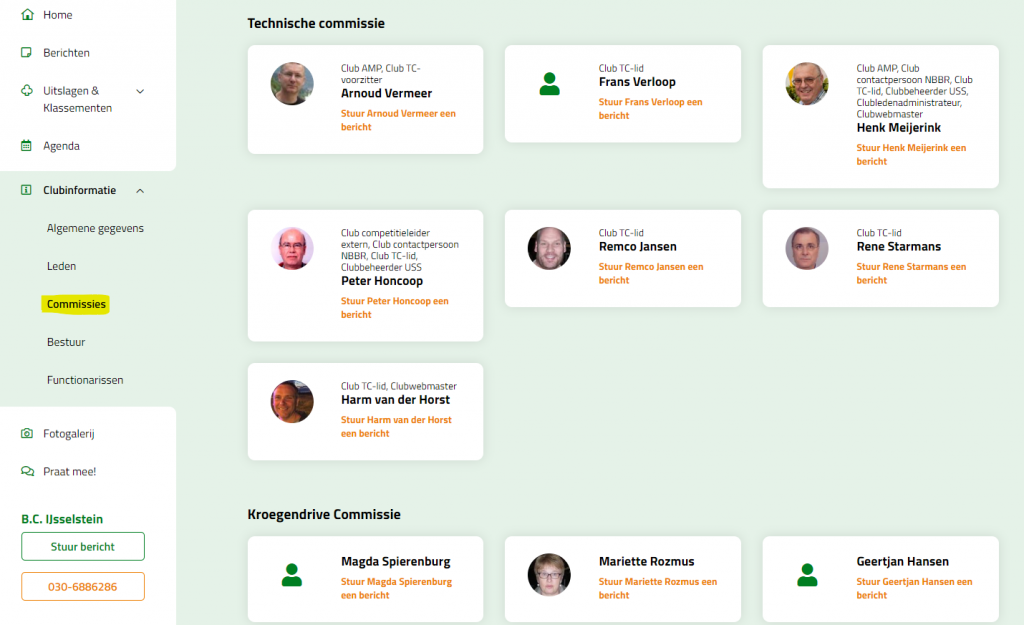The width and height of the screenshot is (1024, 625).
Task: Open the Leden submenu item
Action: coord(61,266)
